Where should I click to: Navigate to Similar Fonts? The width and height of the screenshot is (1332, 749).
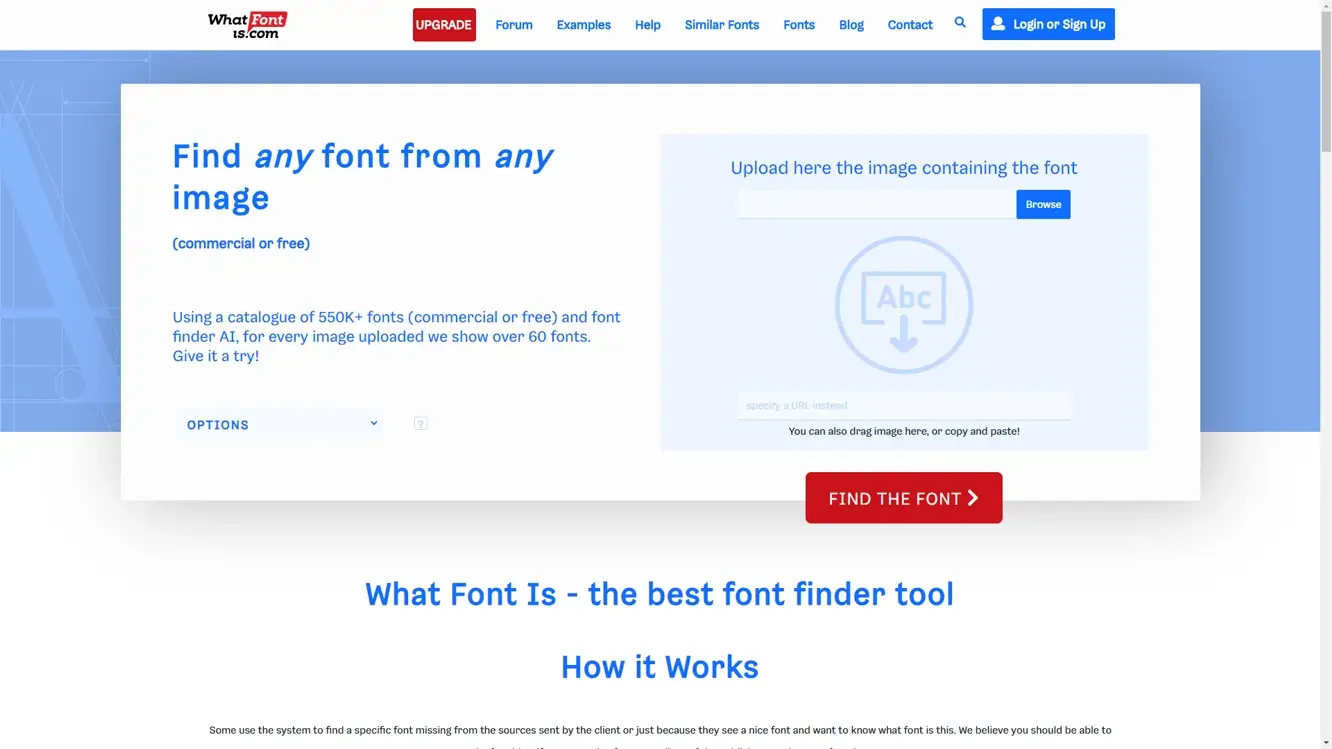[721, 25]
